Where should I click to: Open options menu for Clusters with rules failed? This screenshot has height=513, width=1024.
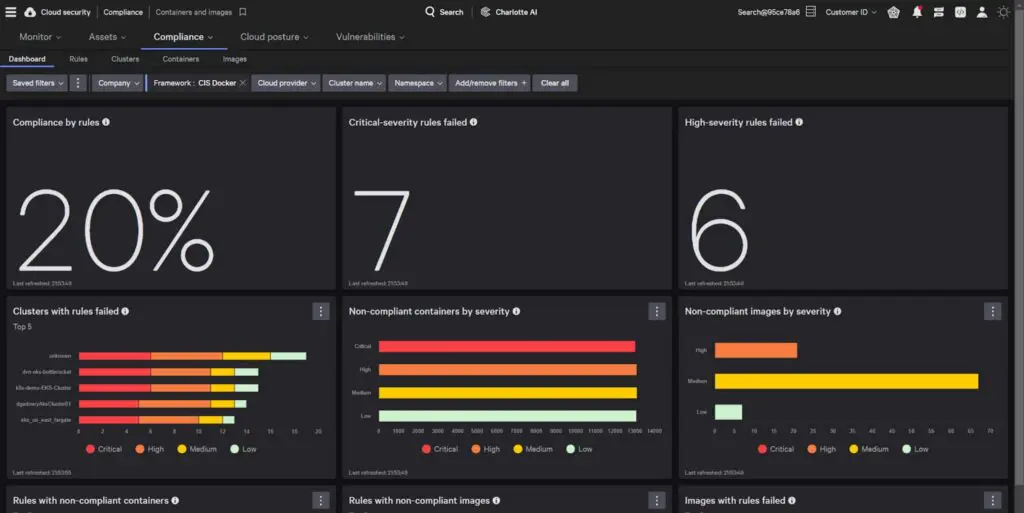coord(321,311)
